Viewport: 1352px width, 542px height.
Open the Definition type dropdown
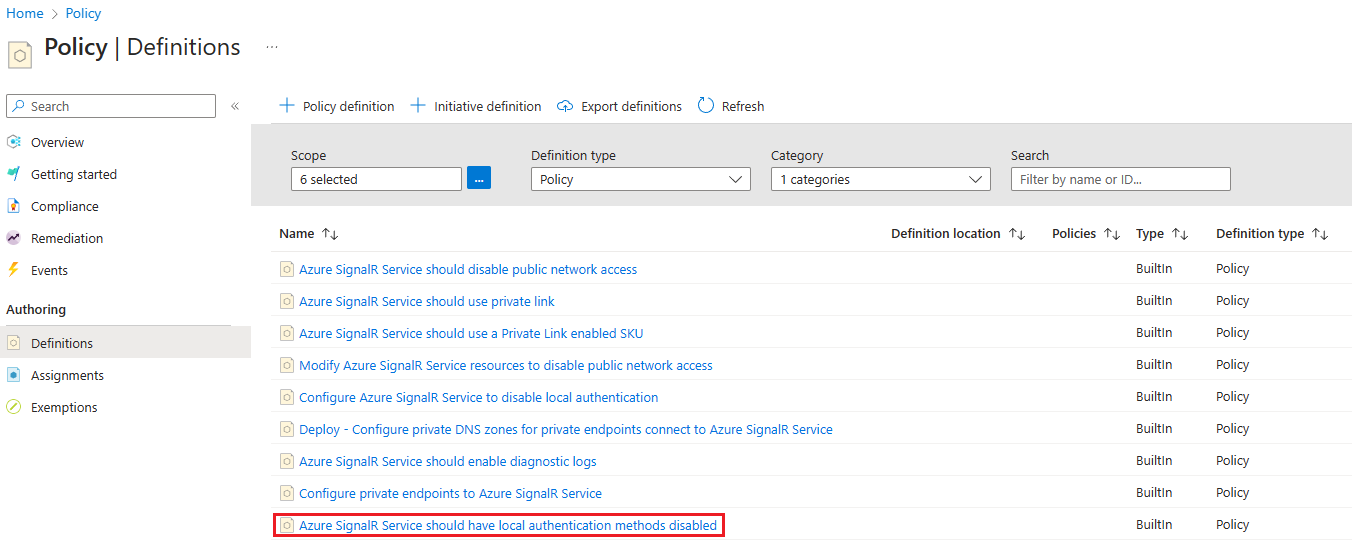(x=640, y=179)
